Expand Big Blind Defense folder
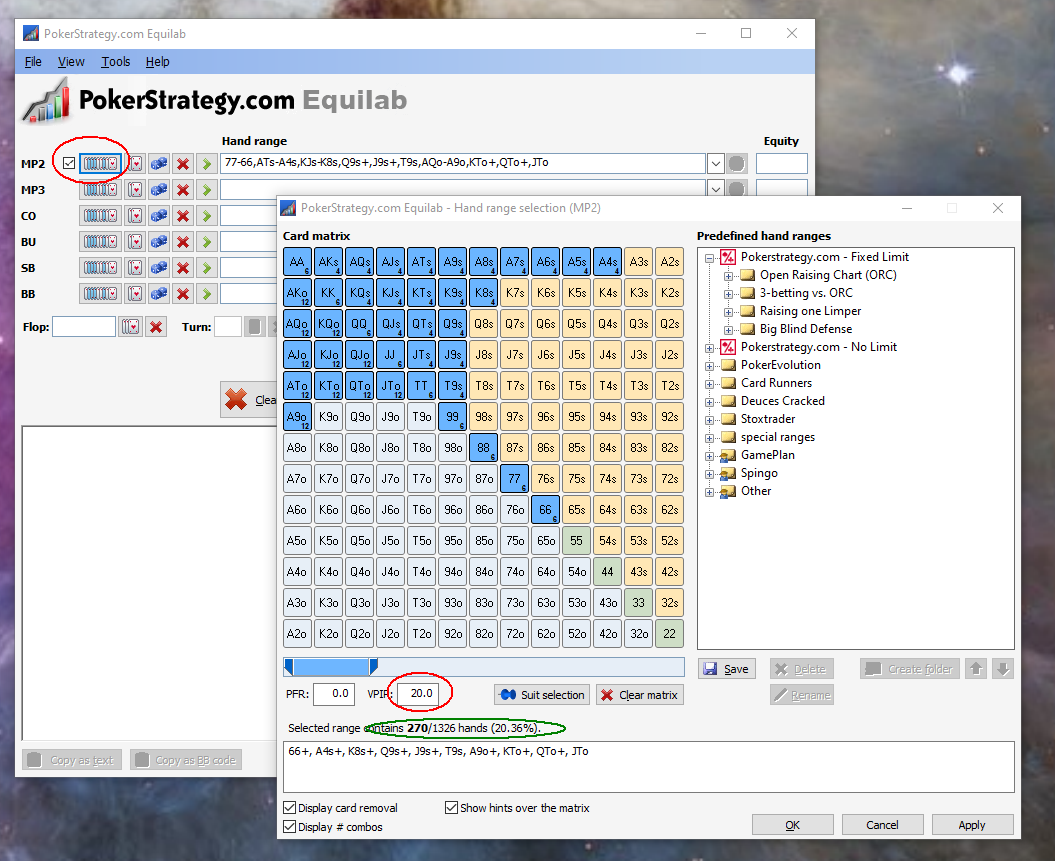Screen dimensions: 1055x861 [x=728, y=330]
